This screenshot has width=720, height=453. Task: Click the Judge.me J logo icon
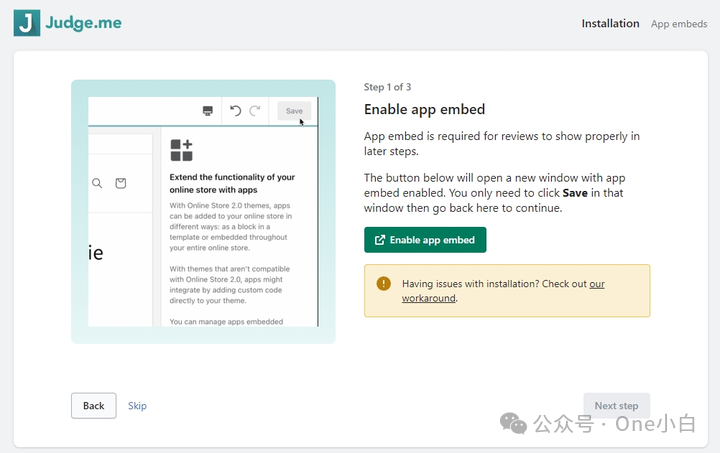click(x=27, y=23)
